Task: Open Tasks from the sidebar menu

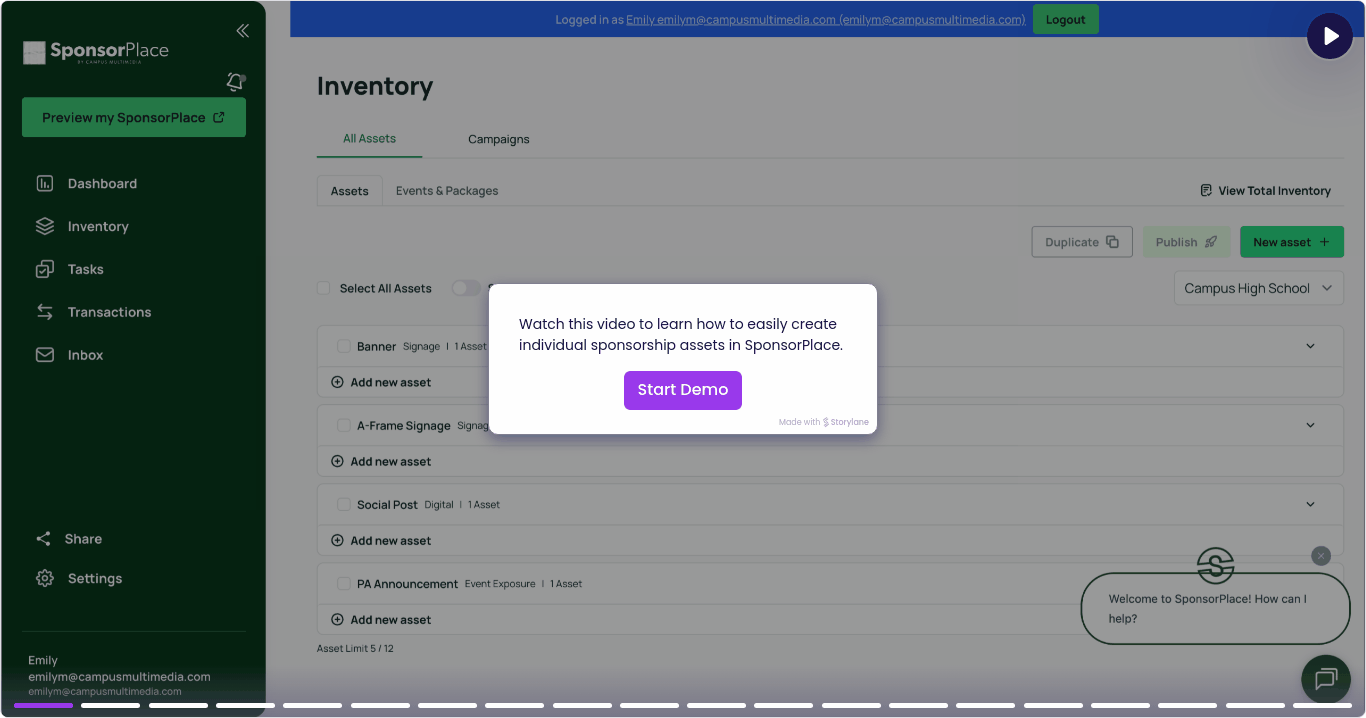Action: [85, 270]
